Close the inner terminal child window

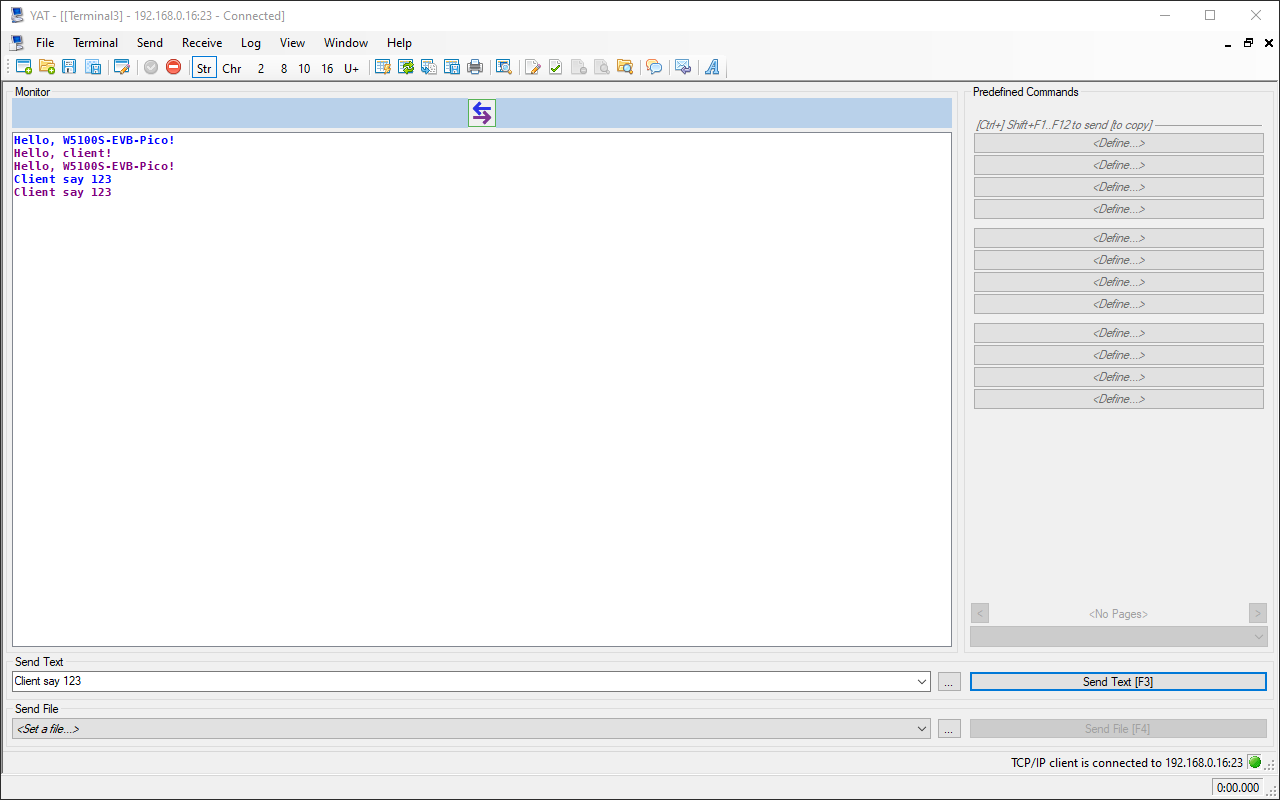[x=1269, y=43]
